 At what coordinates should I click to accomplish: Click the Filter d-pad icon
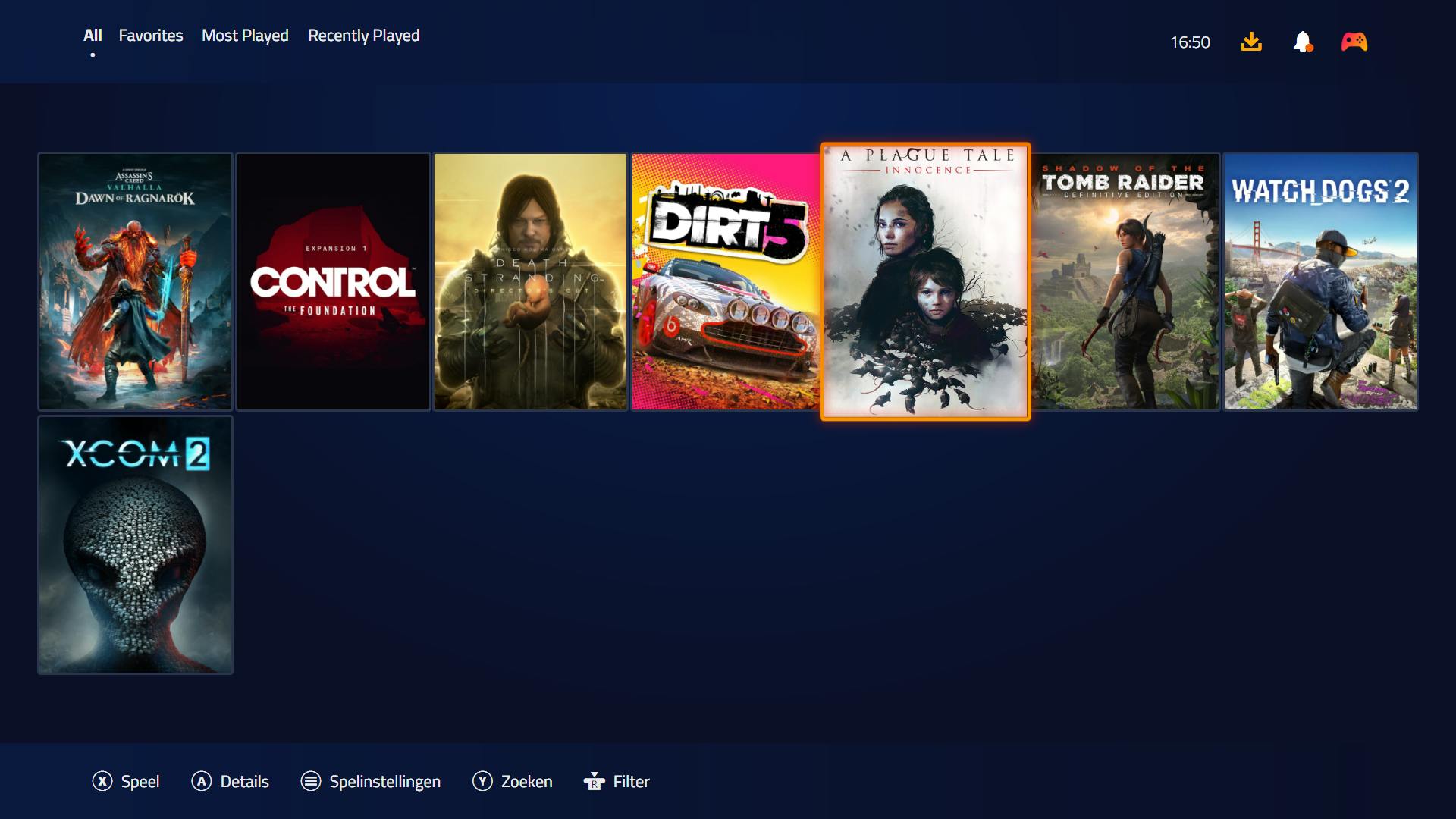pos(594,781)
